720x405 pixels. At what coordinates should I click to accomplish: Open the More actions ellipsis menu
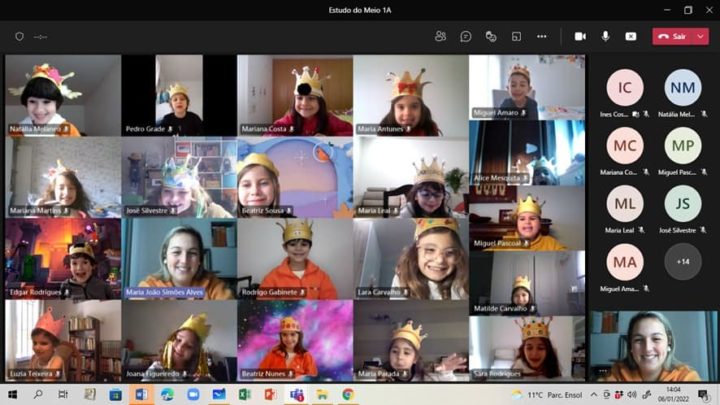coord(542,36)
